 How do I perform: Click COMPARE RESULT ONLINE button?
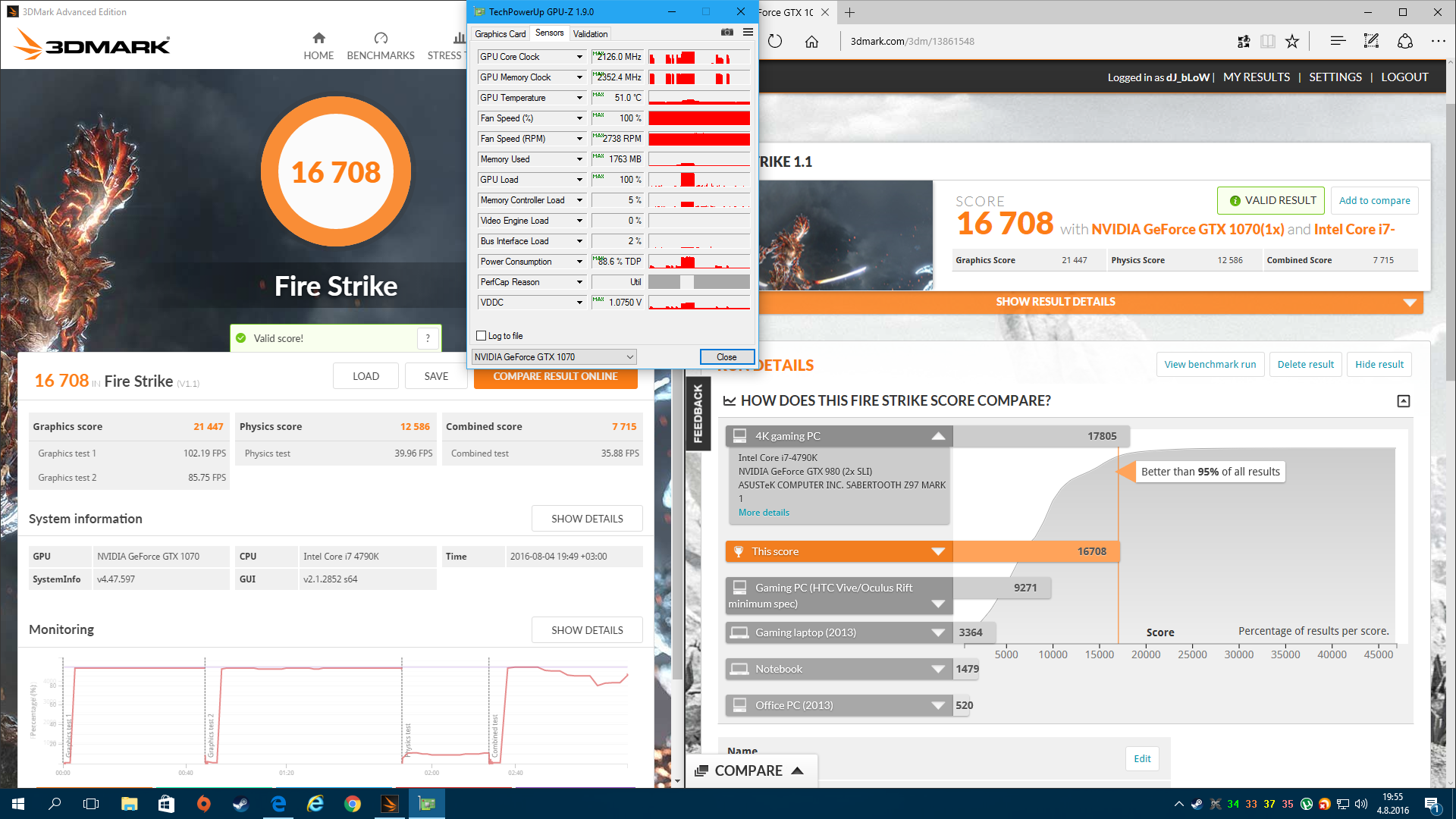555,377
